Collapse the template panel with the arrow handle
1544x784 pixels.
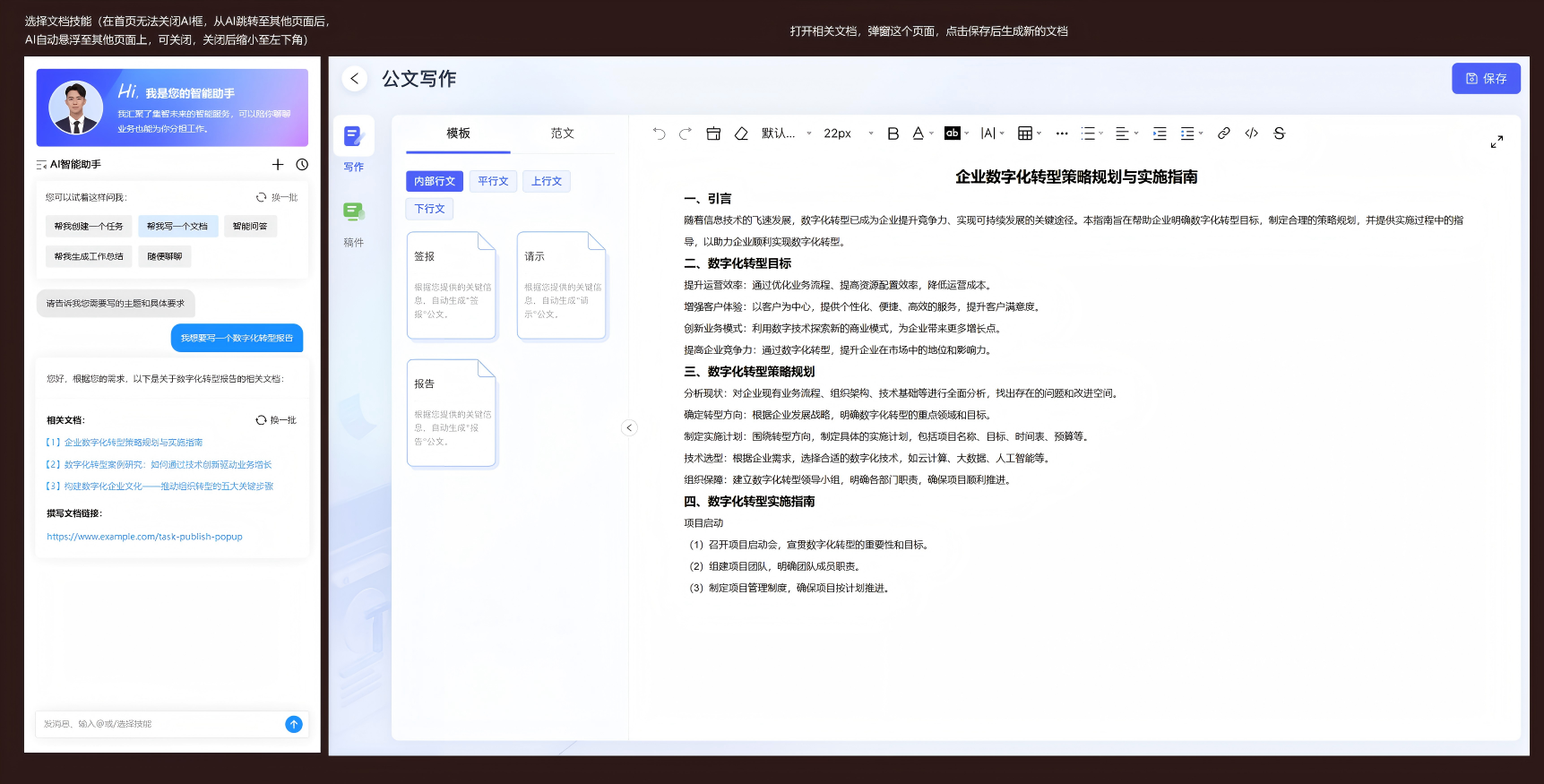[x=629, y=427]
